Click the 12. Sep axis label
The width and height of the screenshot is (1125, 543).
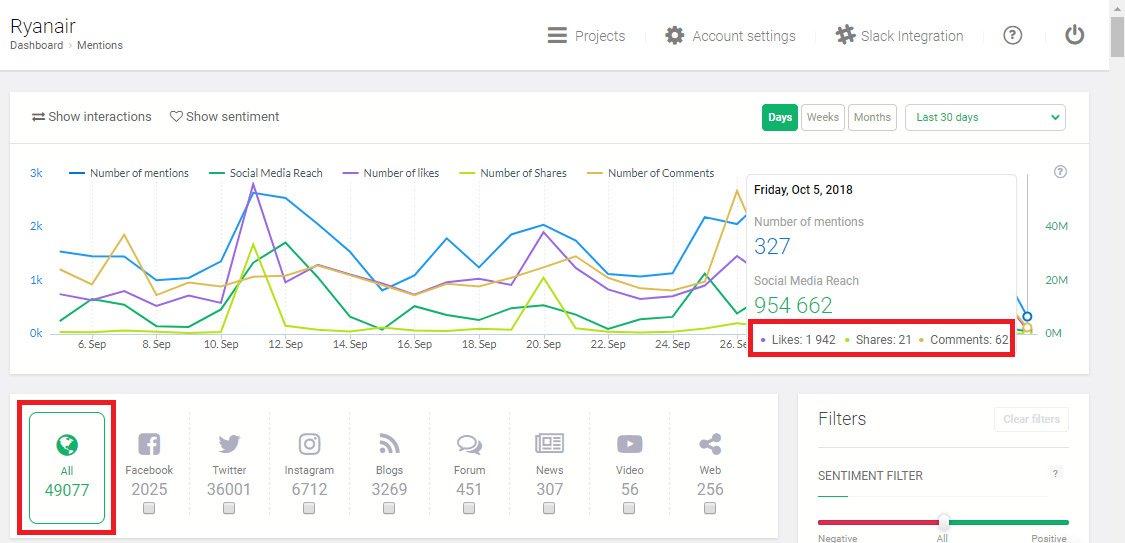(x=286, y=344)
